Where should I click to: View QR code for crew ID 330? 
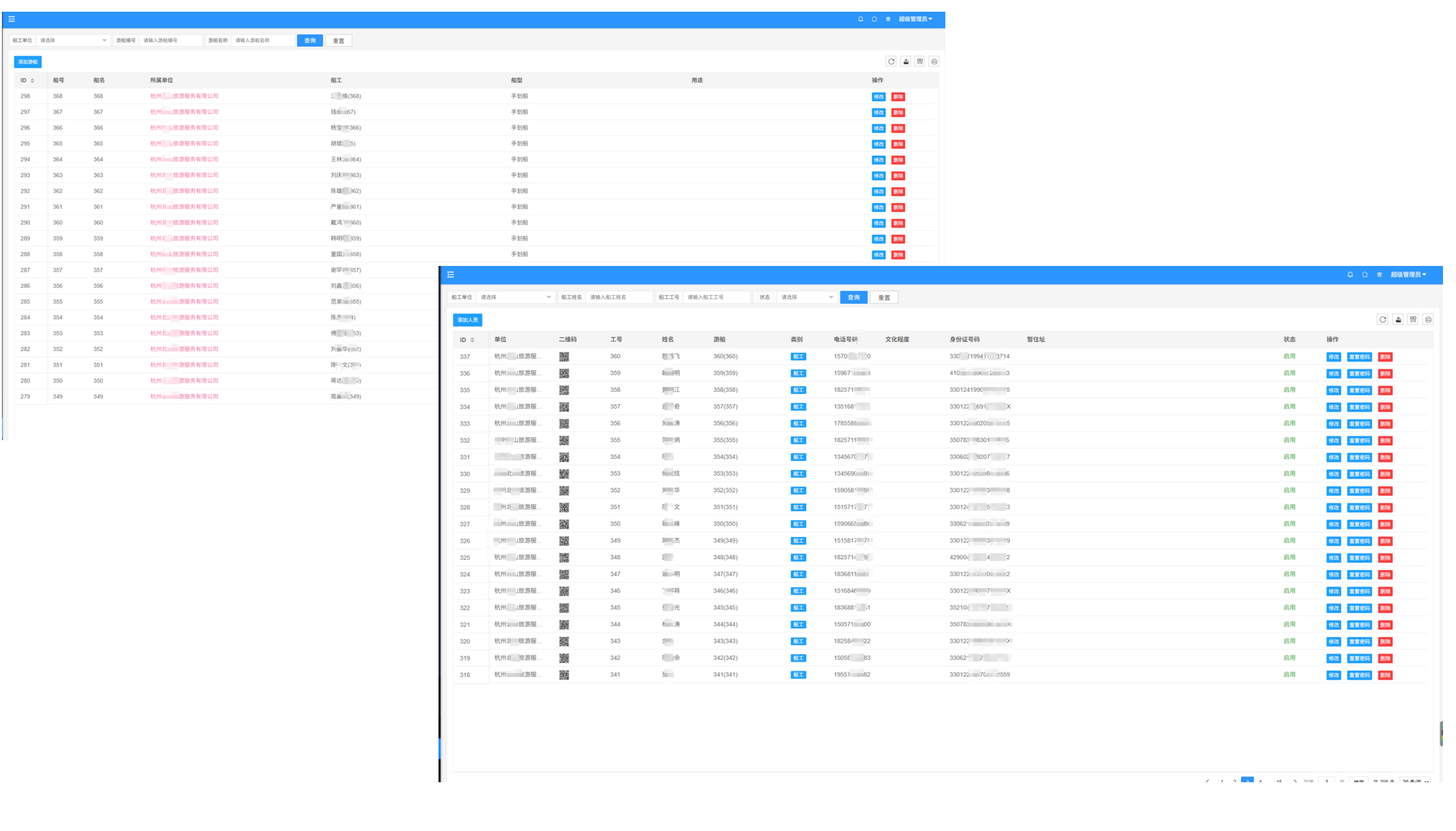[564, 474]
